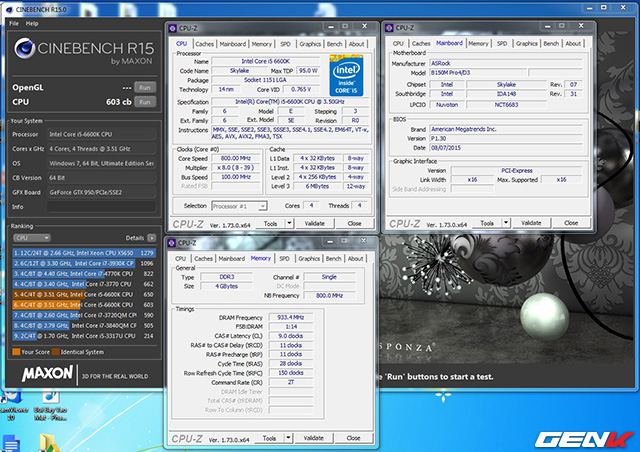Switch to Caches tab in CPU window
Viewport: 640px width, 452px height.
pos(204,44)
